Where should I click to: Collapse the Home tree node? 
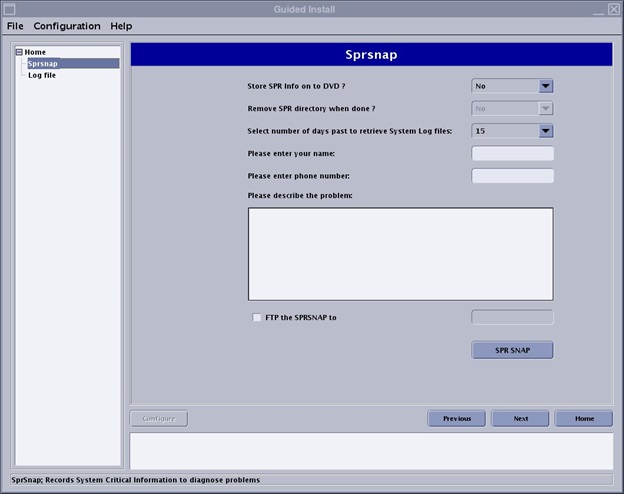point(19,52)
